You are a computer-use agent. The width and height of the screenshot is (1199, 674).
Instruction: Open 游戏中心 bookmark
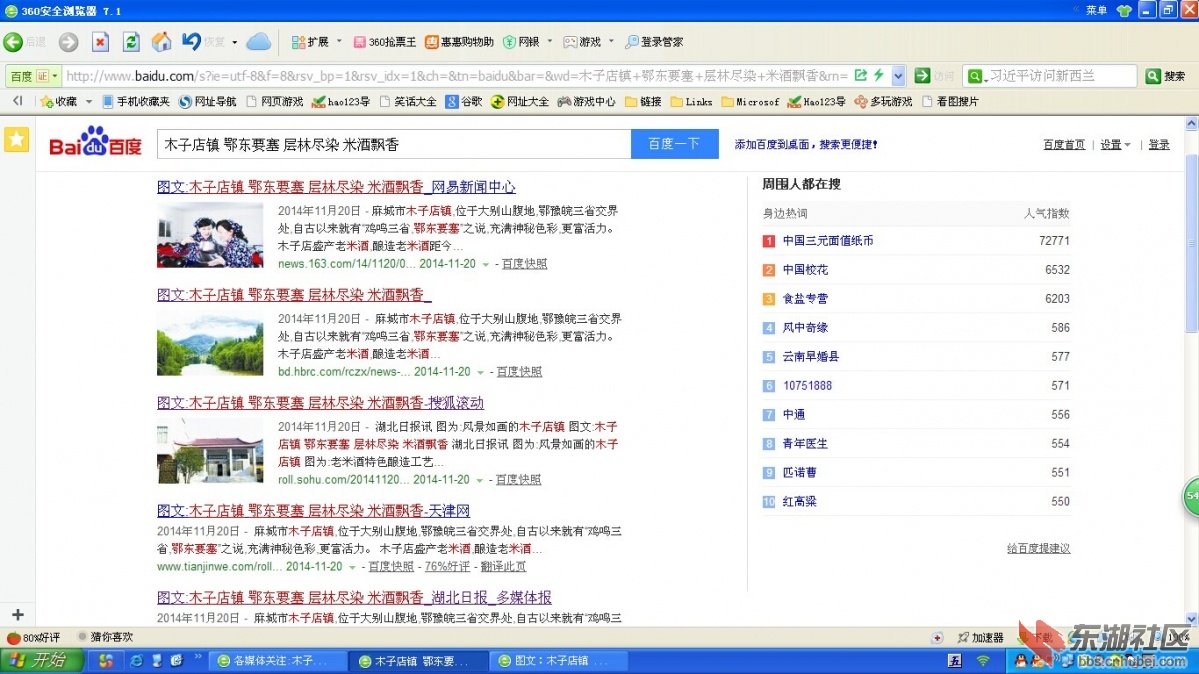587,101
